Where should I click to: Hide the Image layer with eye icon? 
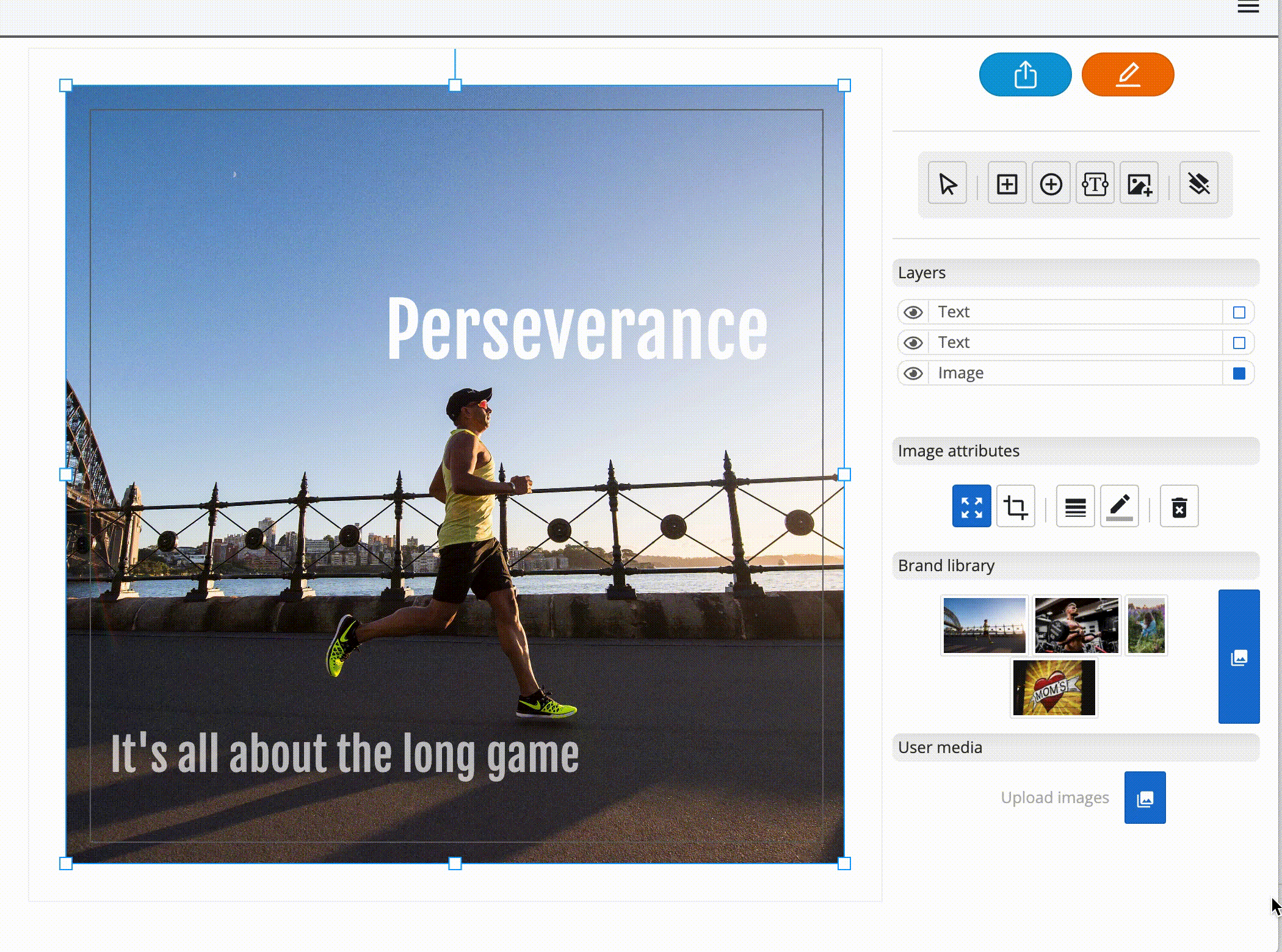point(913,373)
